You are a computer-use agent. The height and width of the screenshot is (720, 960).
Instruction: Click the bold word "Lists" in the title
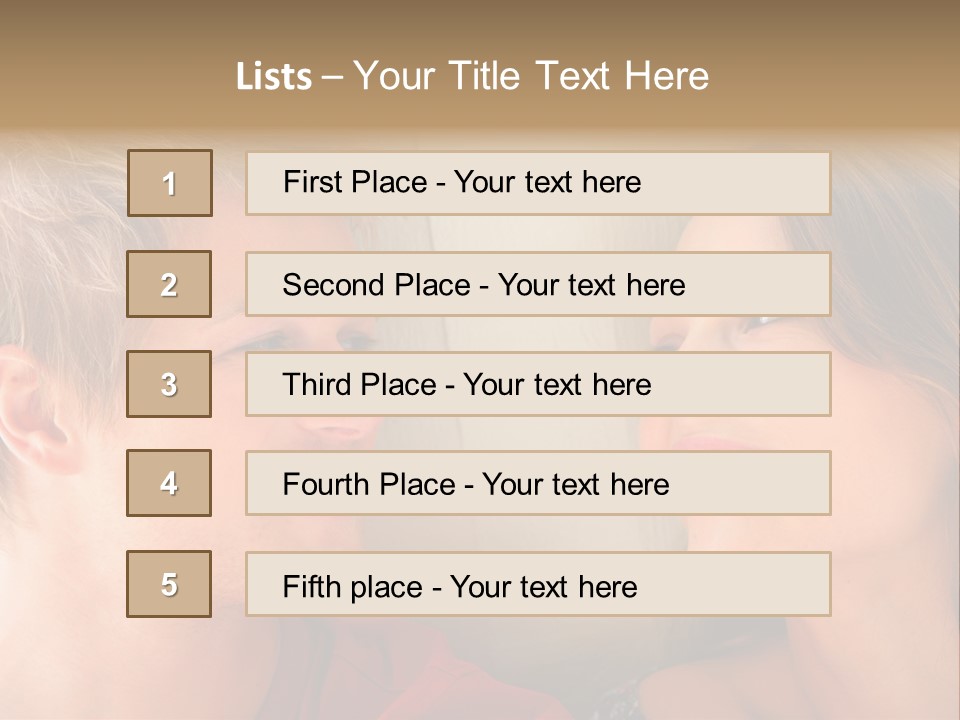(x=274, y=77)
